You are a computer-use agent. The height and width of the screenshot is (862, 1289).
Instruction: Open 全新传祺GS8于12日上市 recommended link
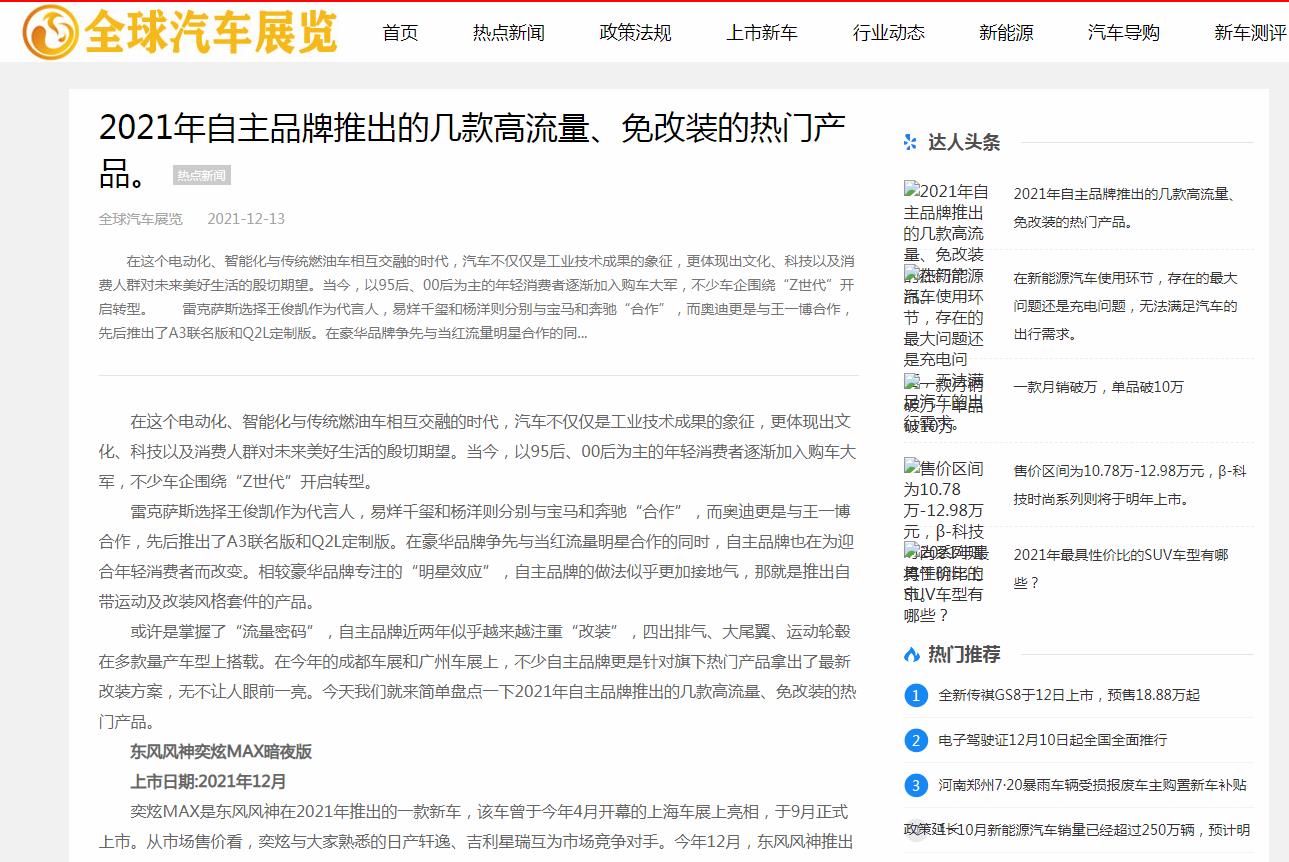(1069, 695)
